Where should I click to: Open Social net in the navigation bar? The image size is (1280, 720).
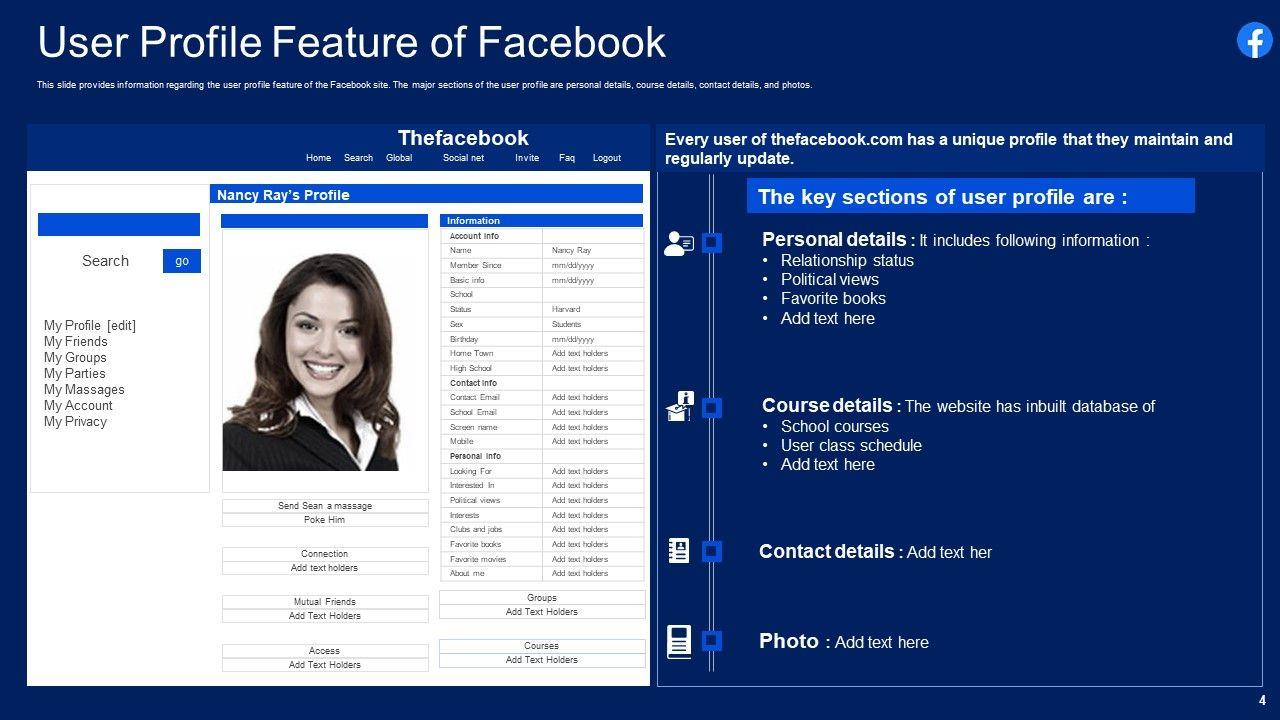coord(463,158)
